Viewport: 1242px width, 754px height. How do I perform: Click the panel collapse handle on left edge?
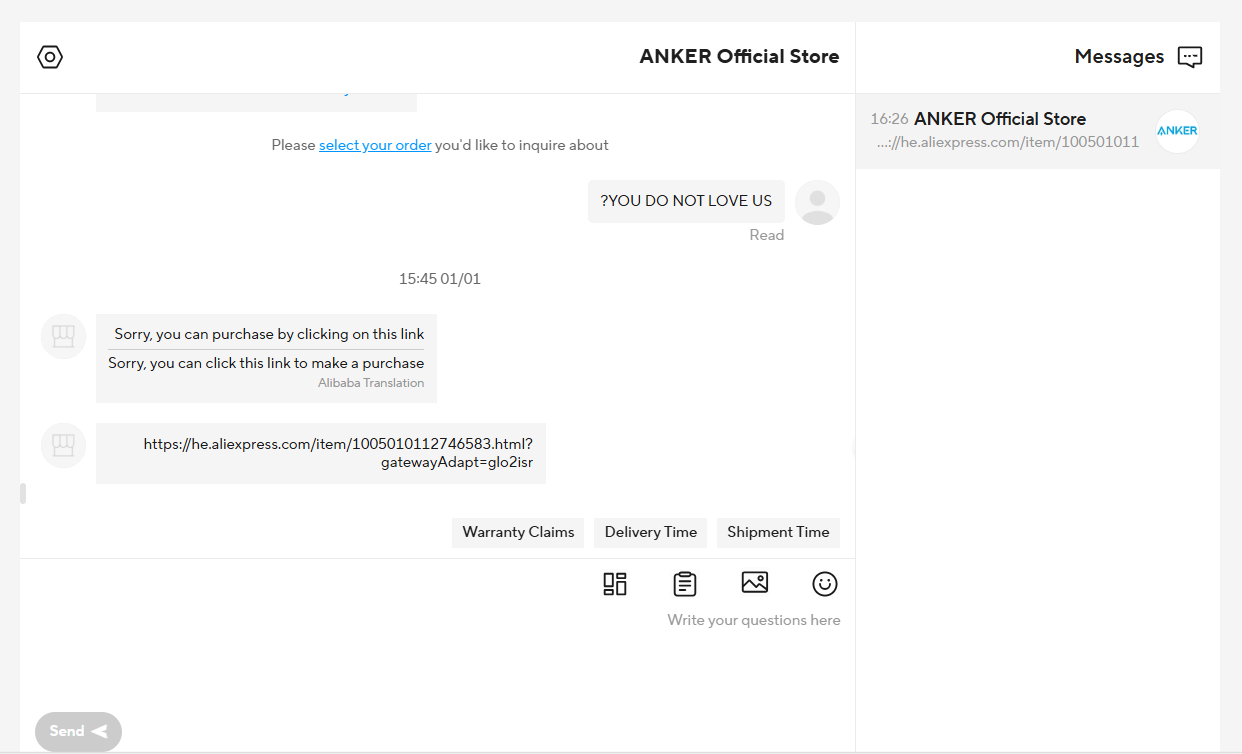tap(23, 493)
